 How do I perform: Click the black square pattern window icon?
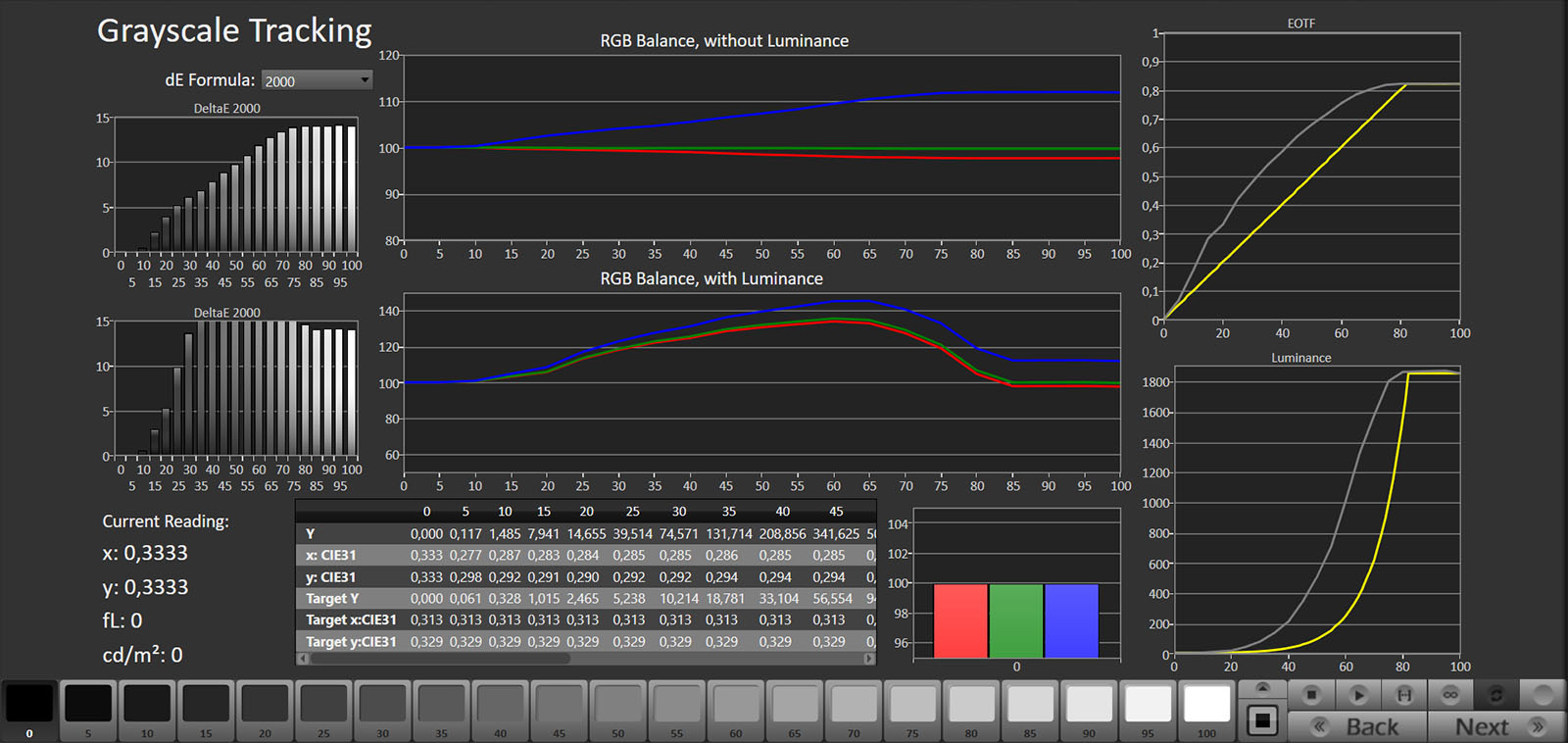(x=1262, y=721)
